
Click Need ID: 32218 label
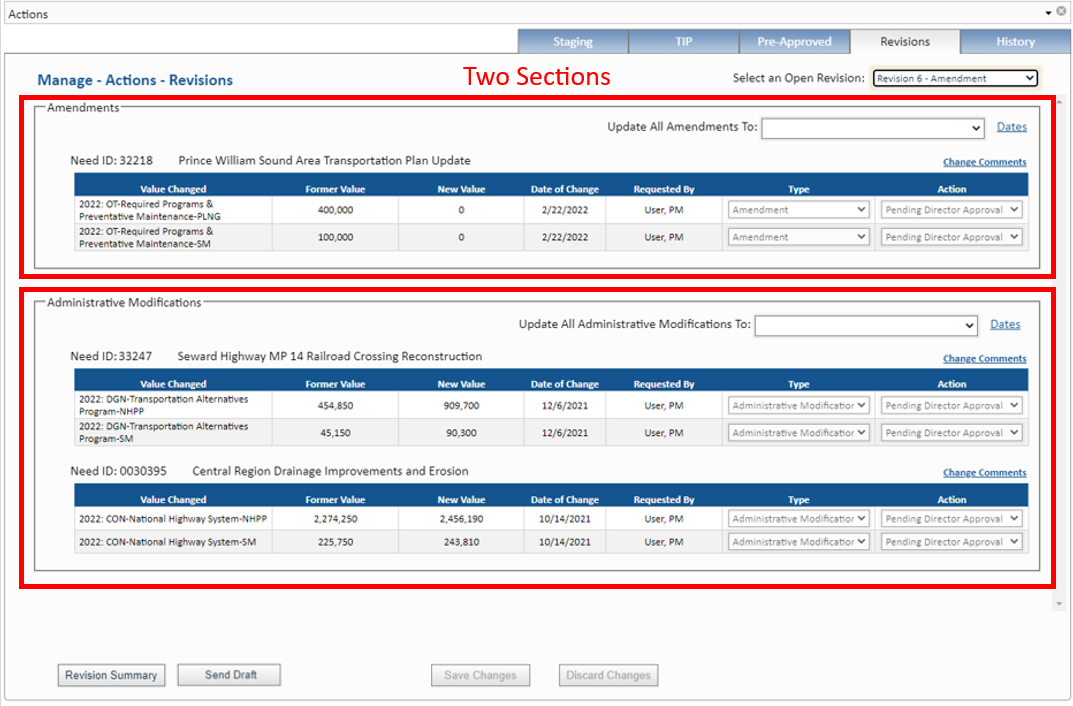coord(112,161)
